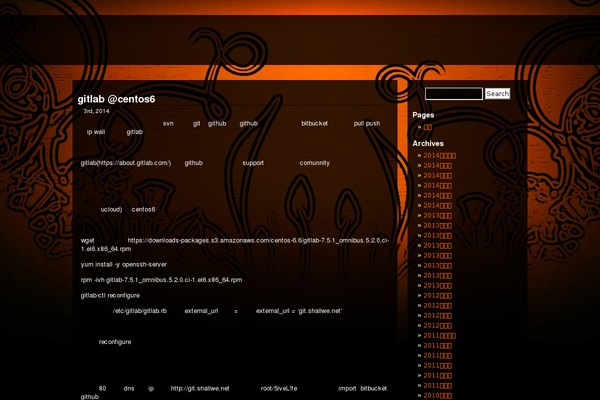Viewport: 600px width, 400px height.
Task: Click inside the sidebar search input field
Action: pos(454,94)
